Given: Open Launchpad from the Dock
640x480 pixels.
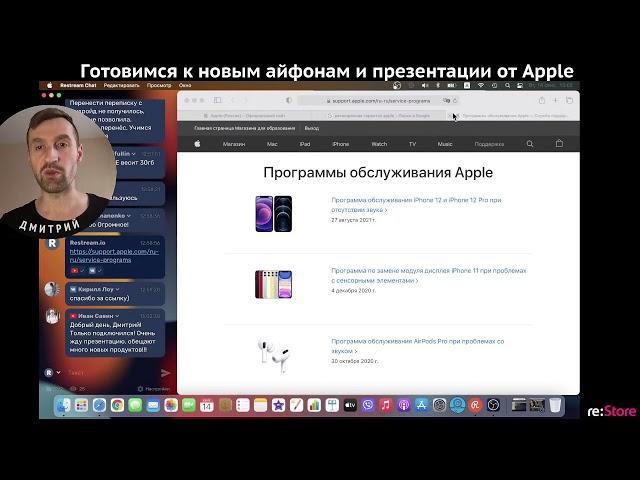Looking at the screenshot, I should point(81,405).
